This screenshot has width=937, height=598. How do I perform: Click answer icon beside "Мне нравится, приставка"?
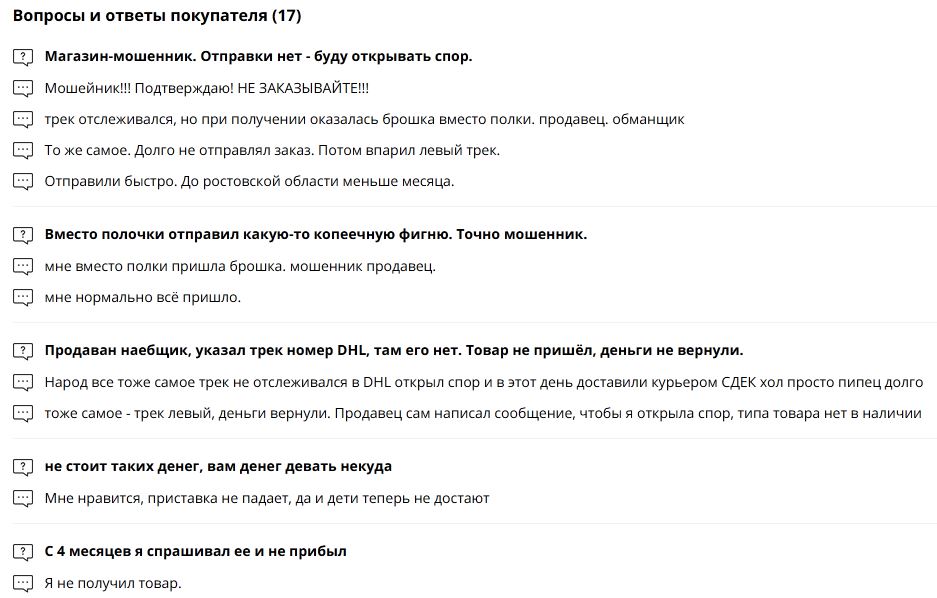click(23, 498)
